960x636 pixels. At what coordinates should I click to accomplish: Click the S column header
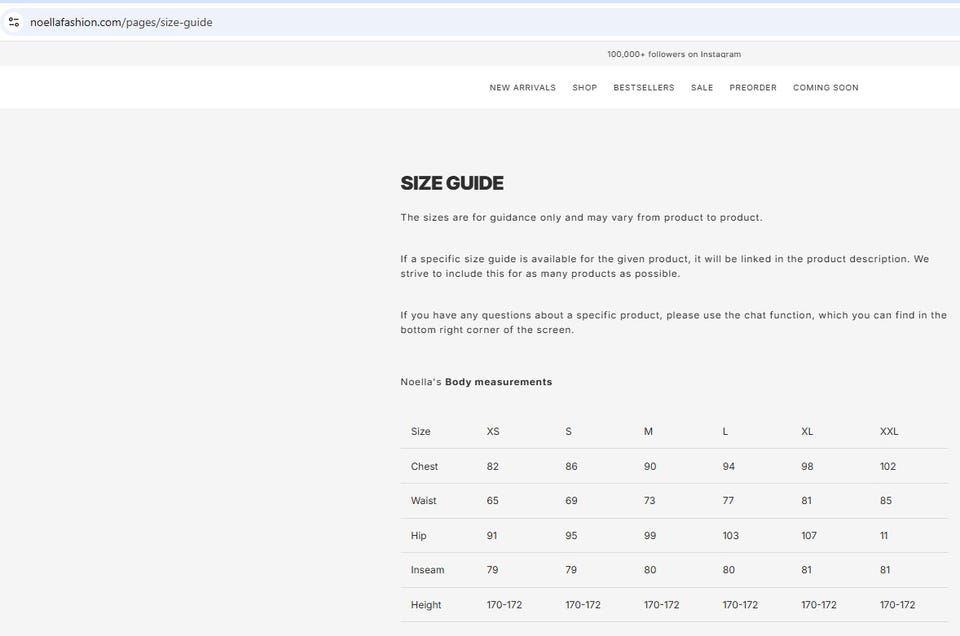point(568,432)
